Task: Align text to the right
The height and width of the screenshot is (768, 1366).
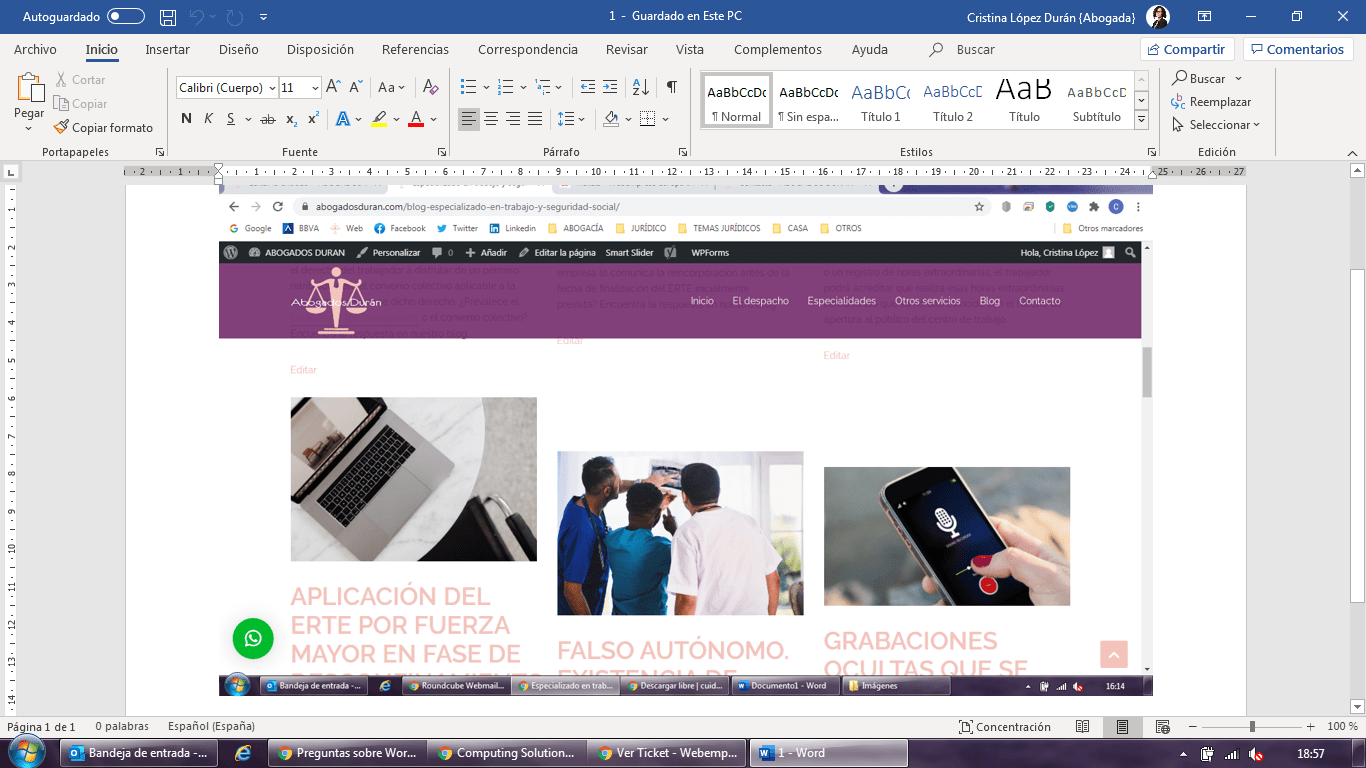Action: point(513,119)
